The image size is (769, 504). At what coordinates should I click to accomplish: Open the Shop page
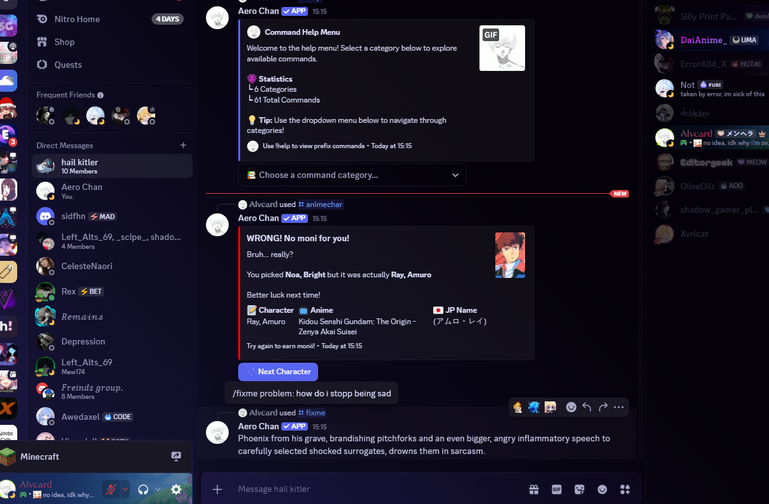click(x=64, y=42)
